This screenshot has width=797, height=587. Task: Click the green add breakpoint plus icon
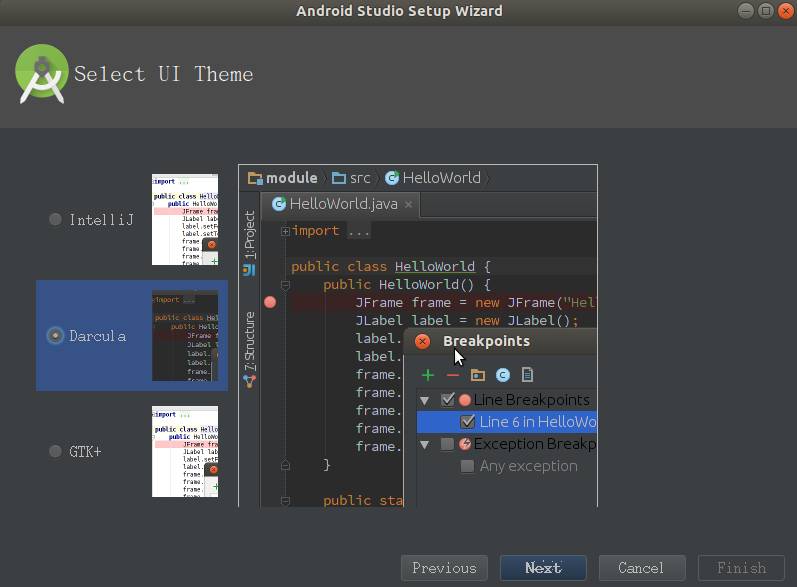coord(428,375)
